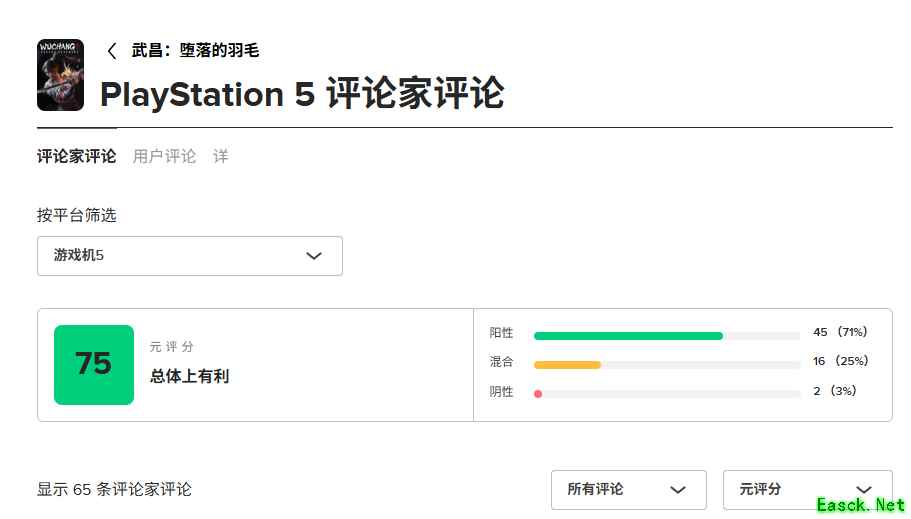Click the 总体上有利 score description
This screenshot has height=519, width=911.
(190, 377)
